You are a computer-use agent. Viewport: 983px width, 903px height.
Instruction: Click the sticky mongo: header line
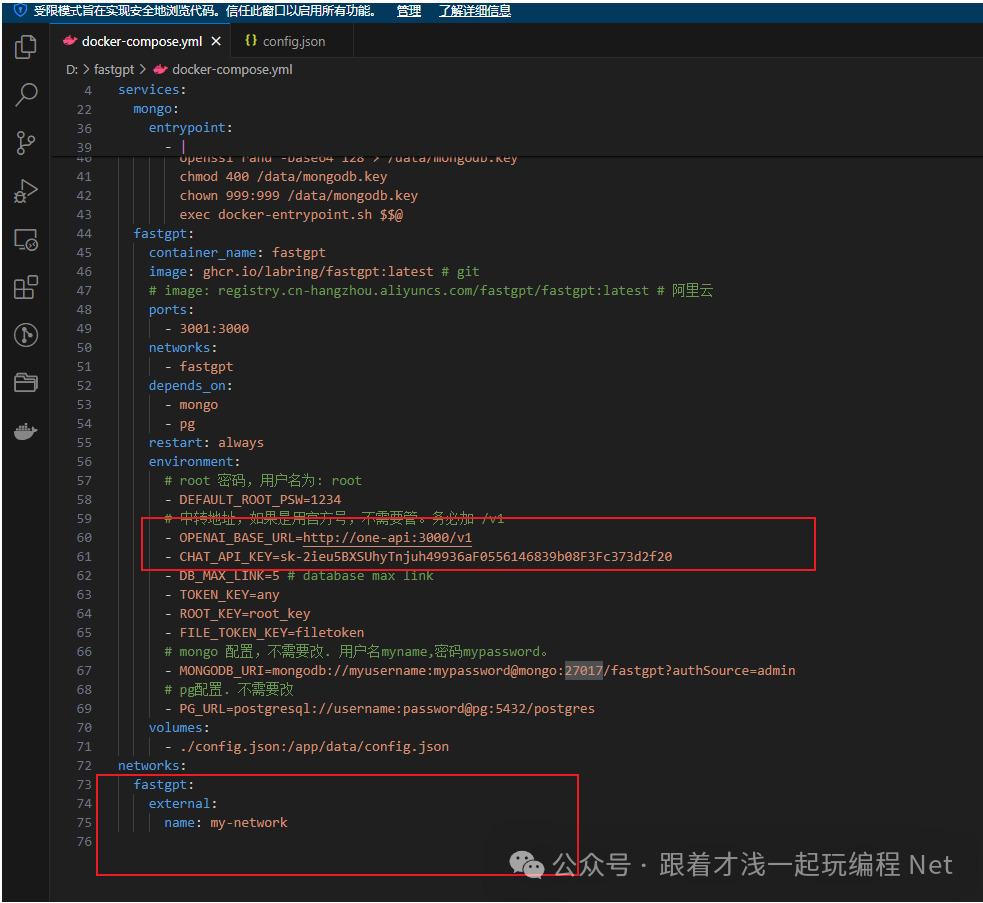tap(155, 108)
